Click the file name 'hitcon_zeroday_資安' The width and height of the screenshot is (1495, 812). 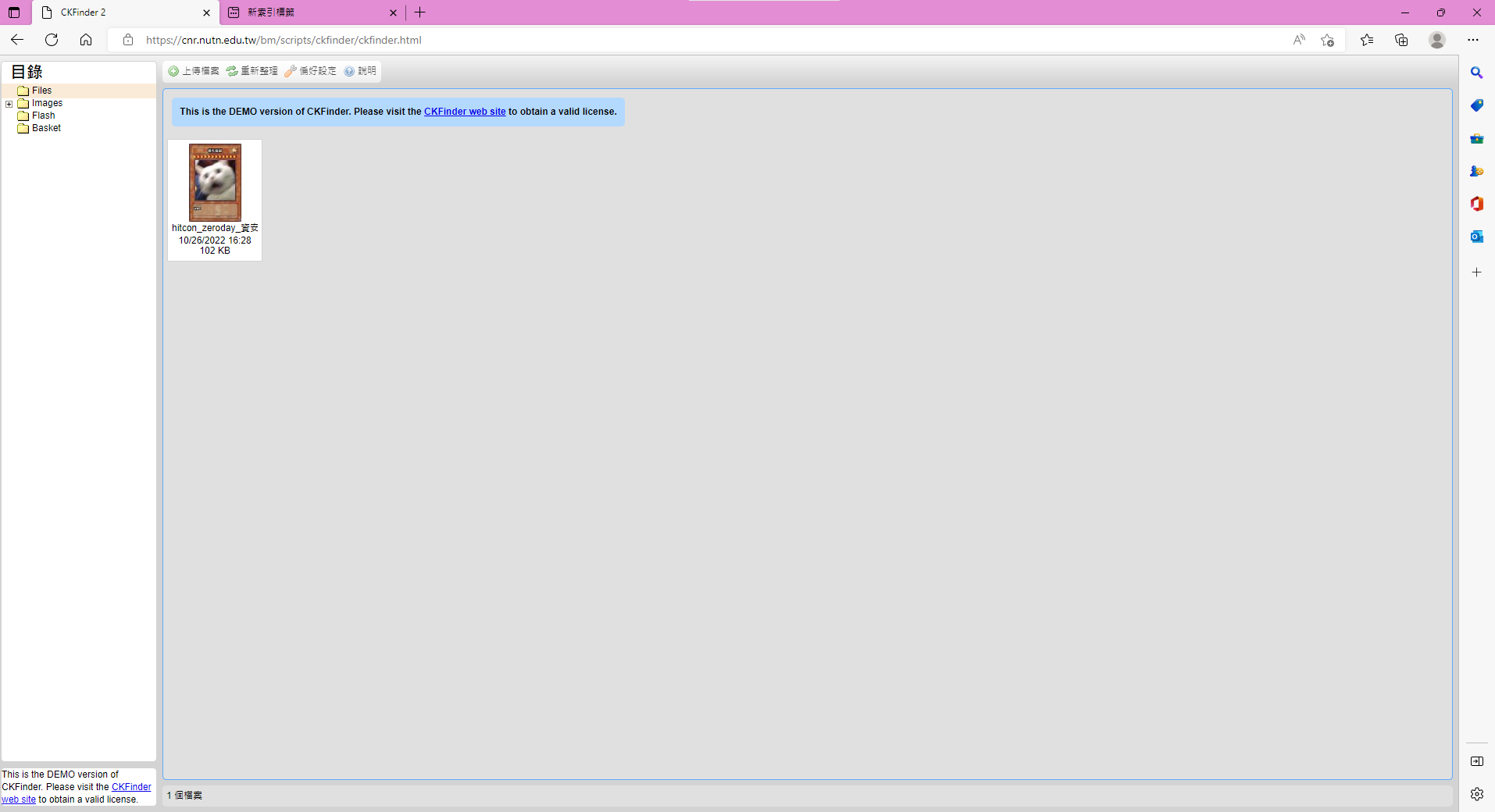coord(215,228)
